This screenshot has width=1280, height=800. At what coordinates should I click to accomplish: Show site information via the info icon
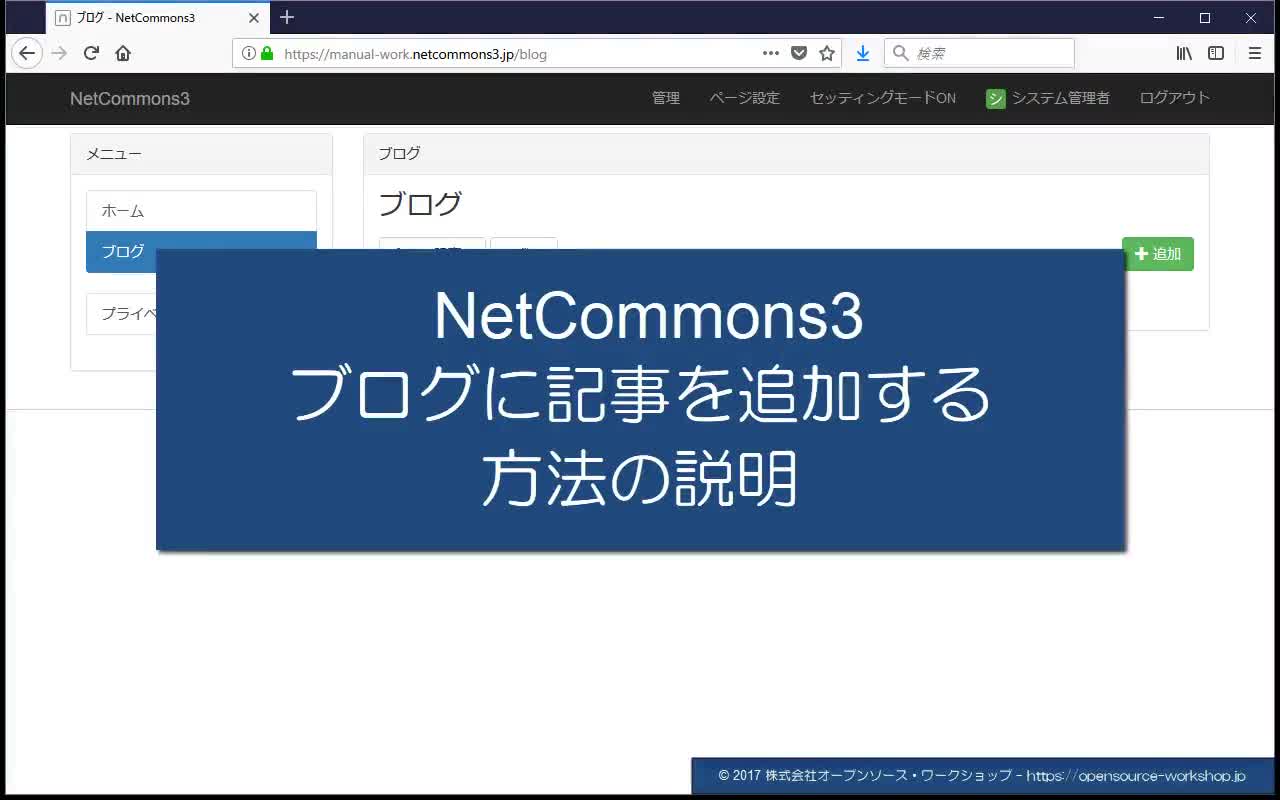pyautogui.click(x=249, y=53)
